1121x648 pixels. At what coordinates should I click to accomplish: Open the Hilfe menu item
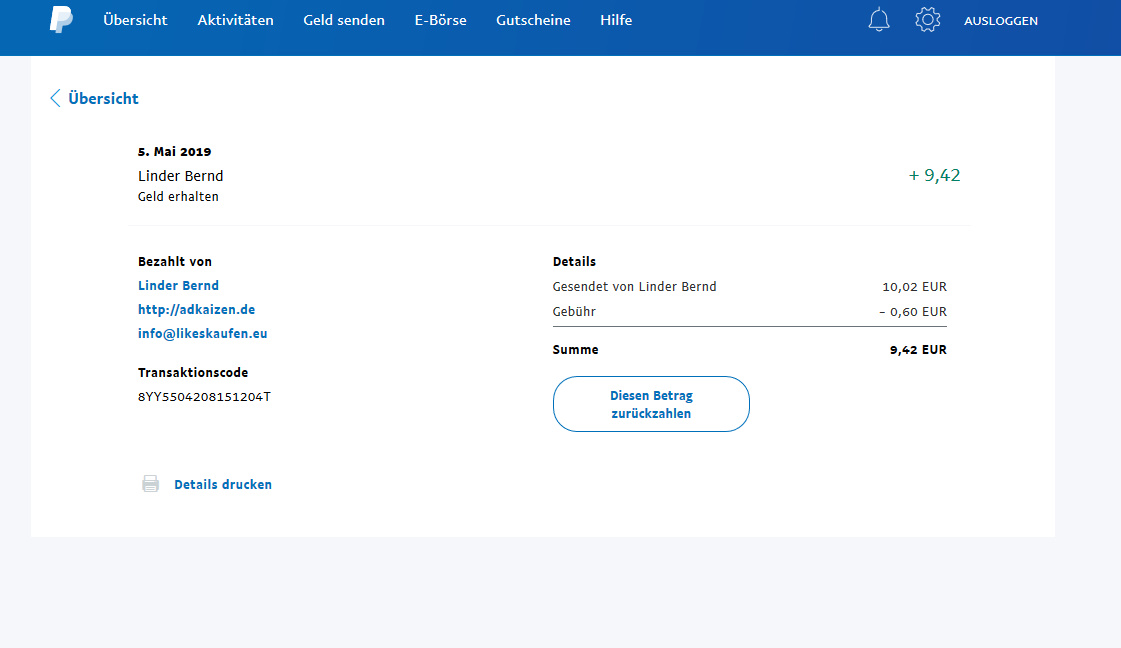[x=616, y=20]
